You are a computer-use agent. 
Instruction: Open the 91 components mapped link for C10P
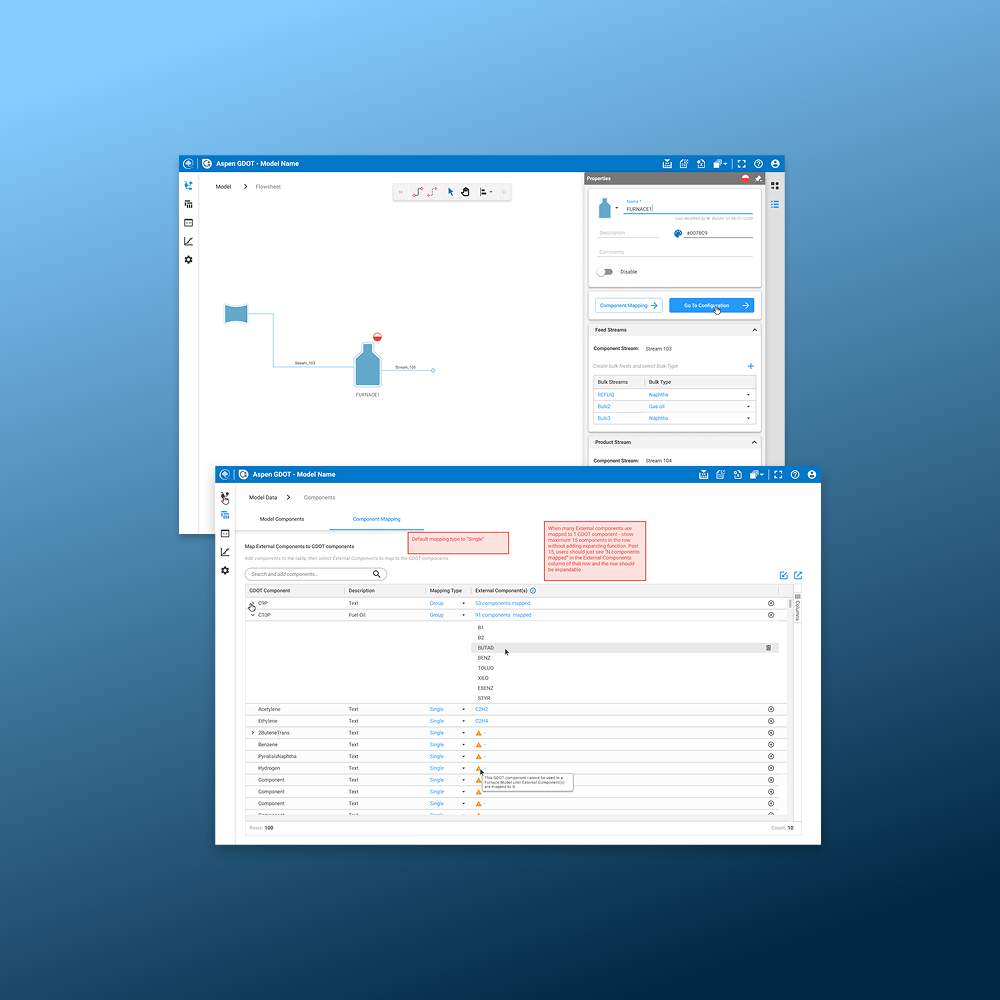502,615
